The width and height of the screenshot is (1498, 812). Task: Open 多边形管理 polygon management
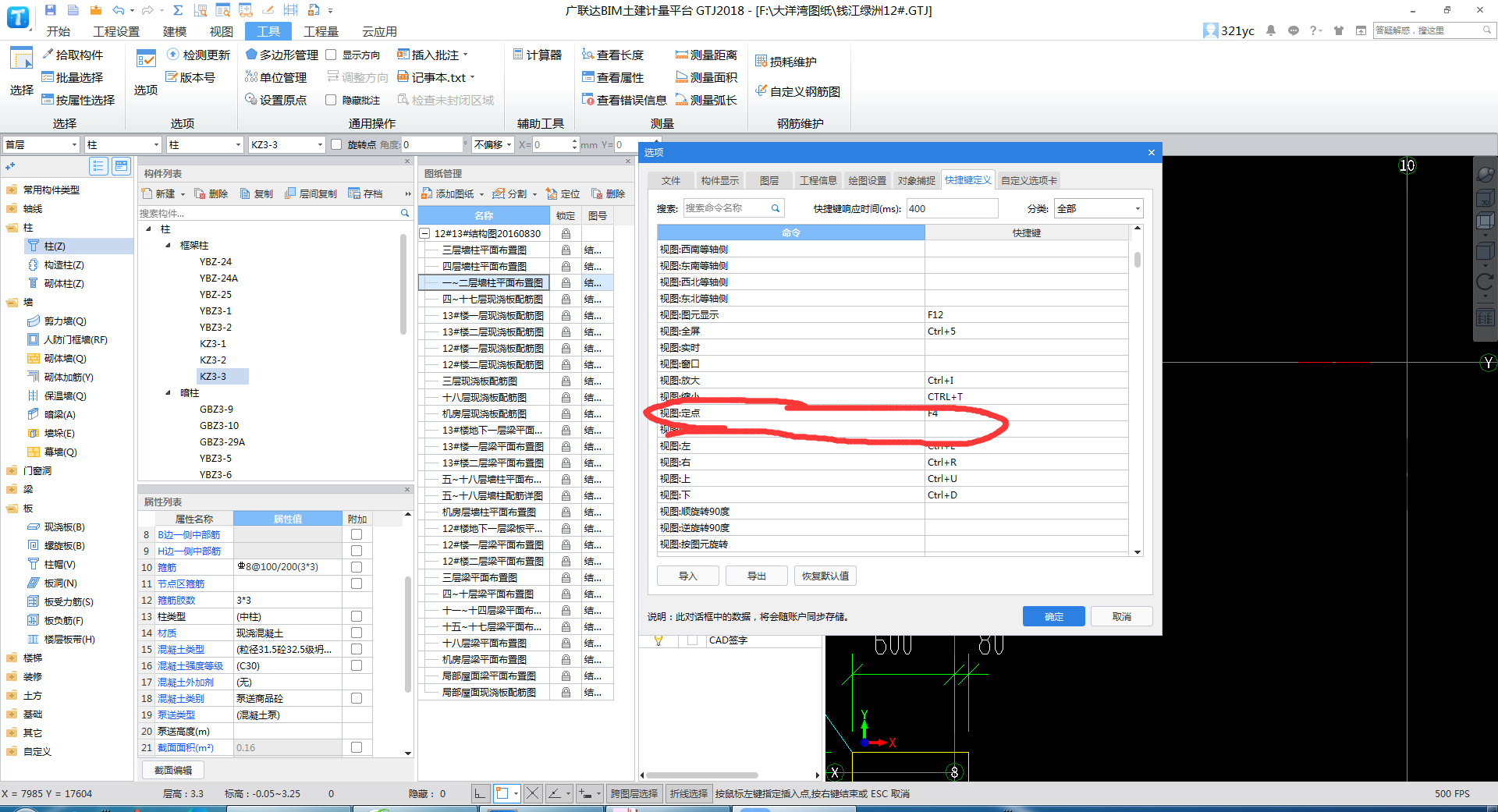[x=282, y=55]
